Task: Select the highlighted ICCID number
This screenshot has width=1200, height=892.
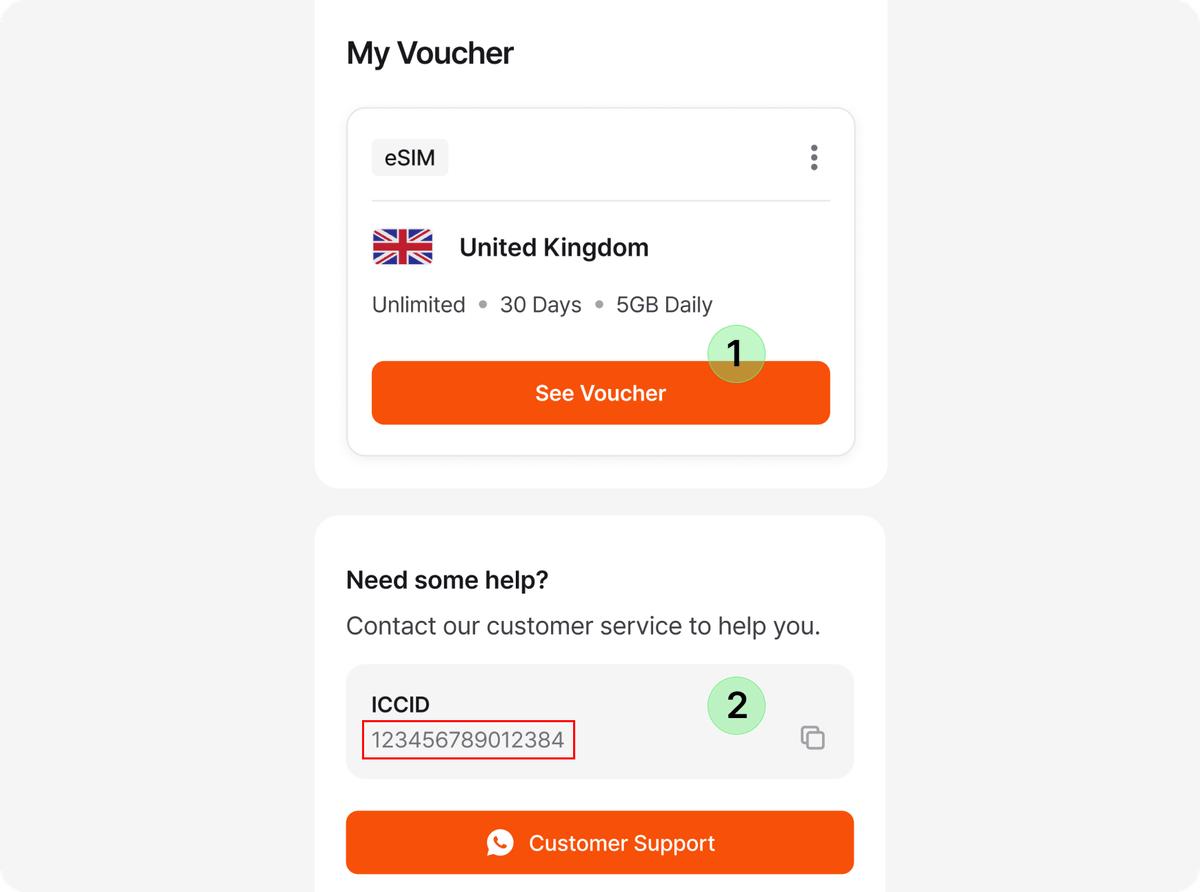Action: (x=468, y=740)
